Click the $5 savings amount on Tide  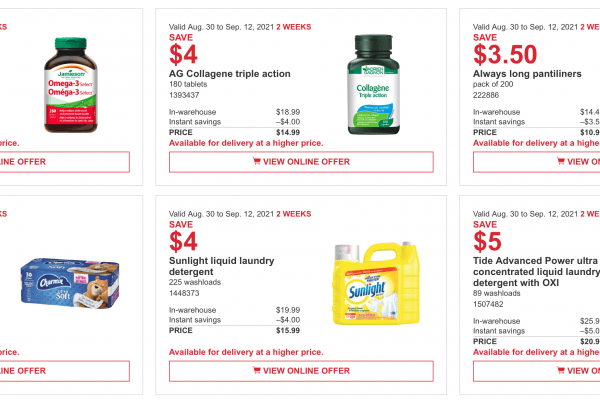tap(487, 243)
